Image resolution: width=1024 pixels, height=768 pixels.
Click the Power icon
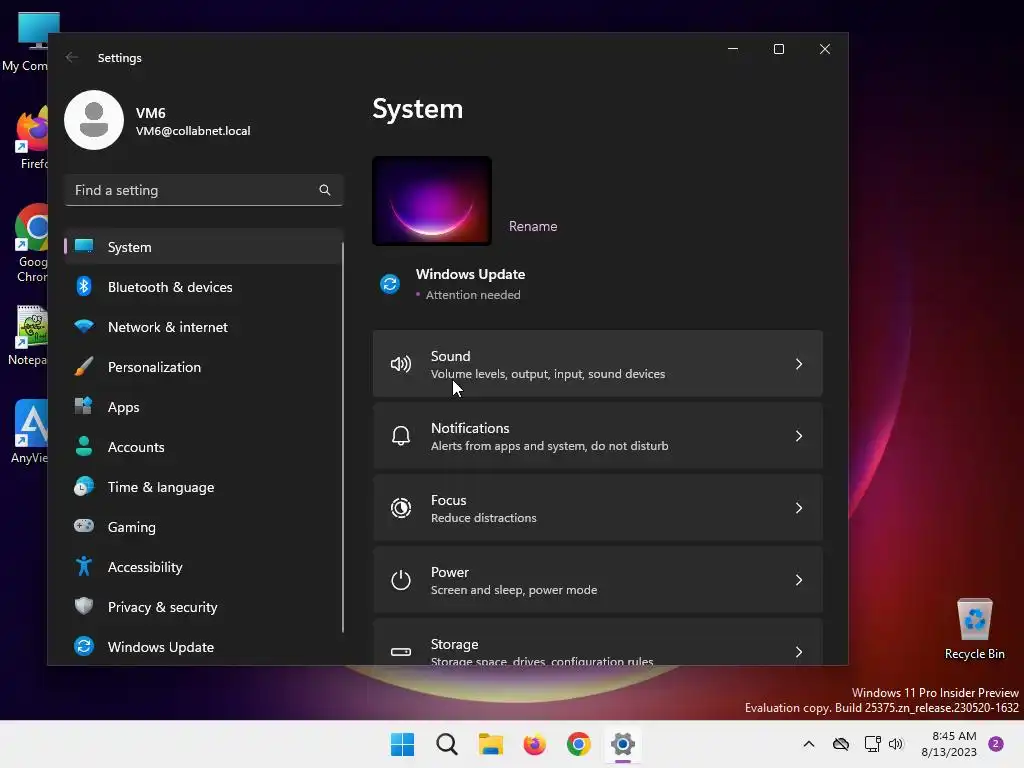point(400,580)
